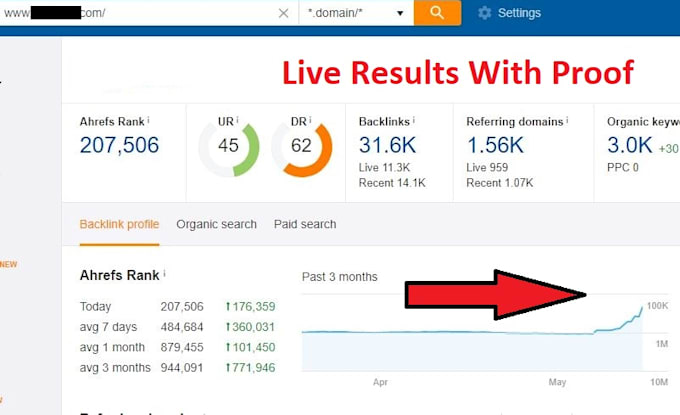
Task: Click the Recent 14.1K backlinks text
Action: pyautogui.click(x=392, y=183)
